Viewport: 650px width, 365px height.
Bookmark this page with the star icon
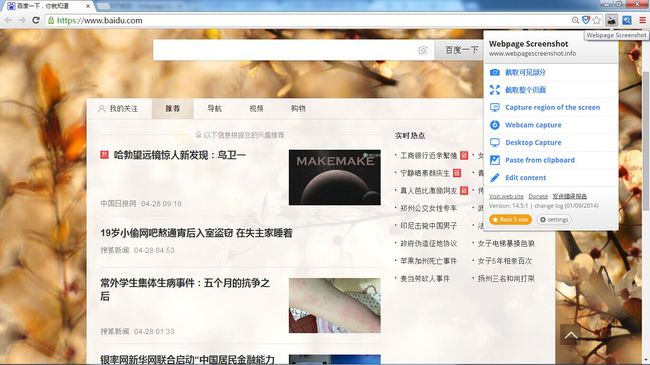pos(597,20)
